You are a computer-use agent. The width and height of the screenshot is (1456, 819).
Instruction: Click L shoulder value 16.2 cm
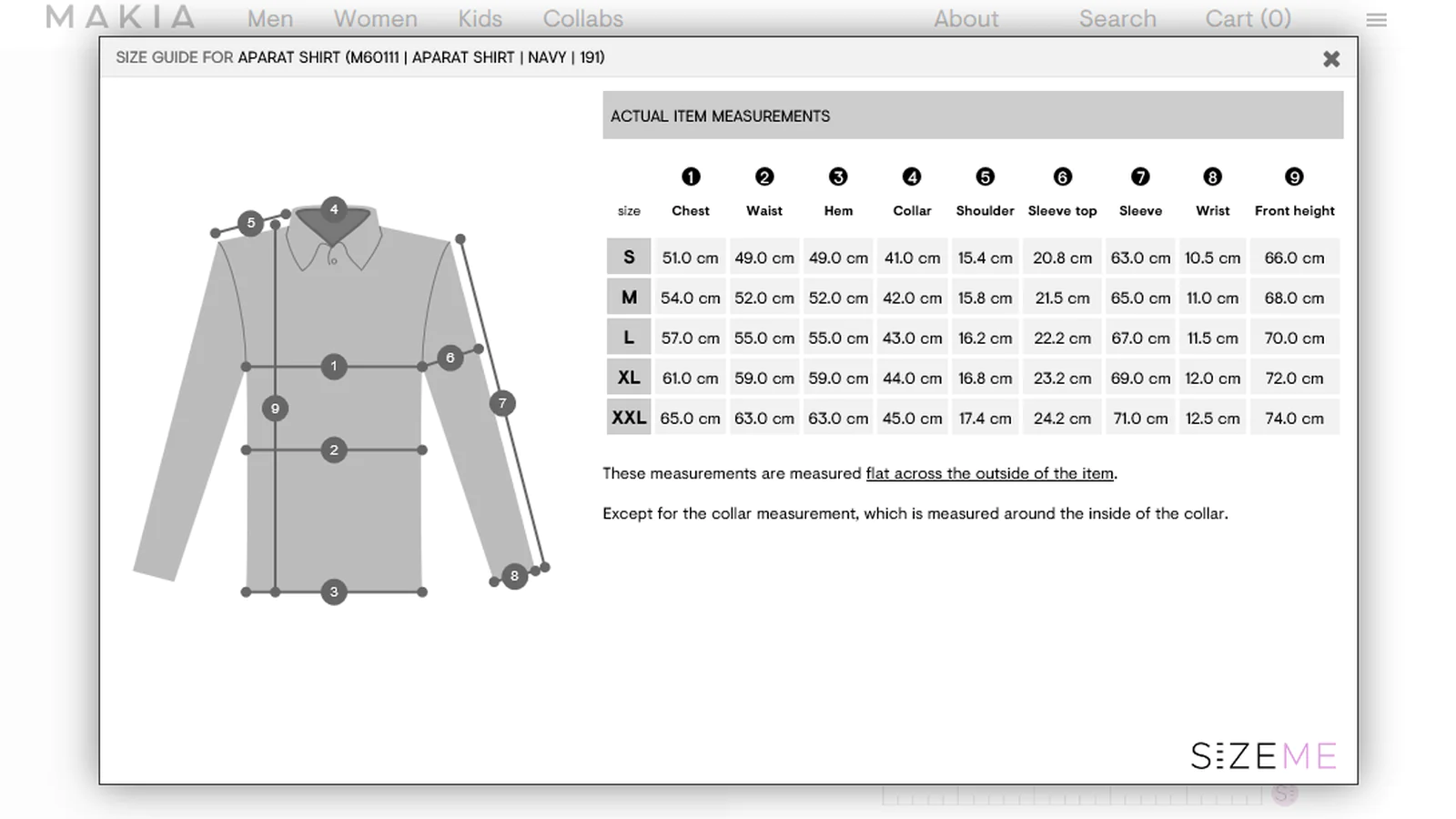[x=985, y=338]
